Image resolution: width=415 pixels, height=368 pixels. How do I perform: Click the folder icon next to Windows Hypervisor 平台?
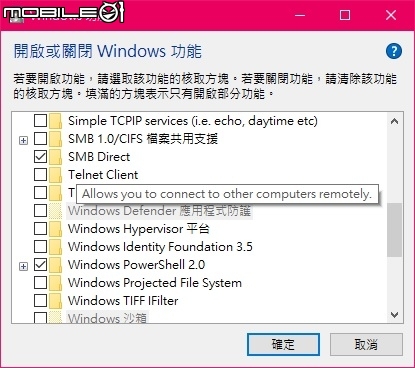[55, 228]
